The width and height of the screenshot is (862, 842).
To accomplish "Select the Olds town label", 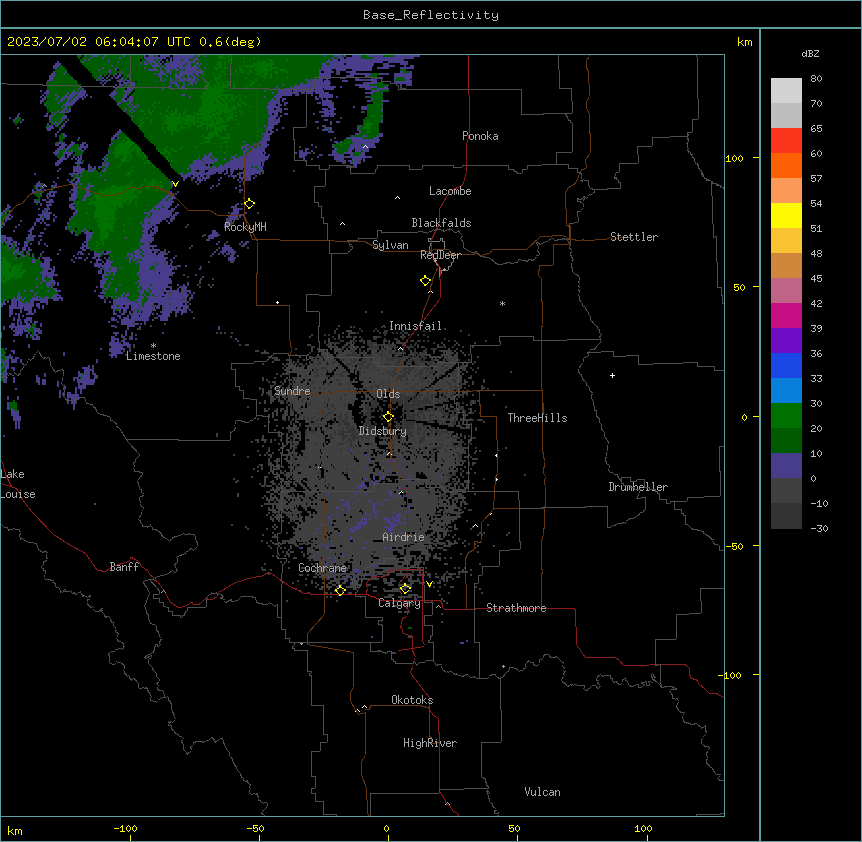I will click(x=388, y=394).
